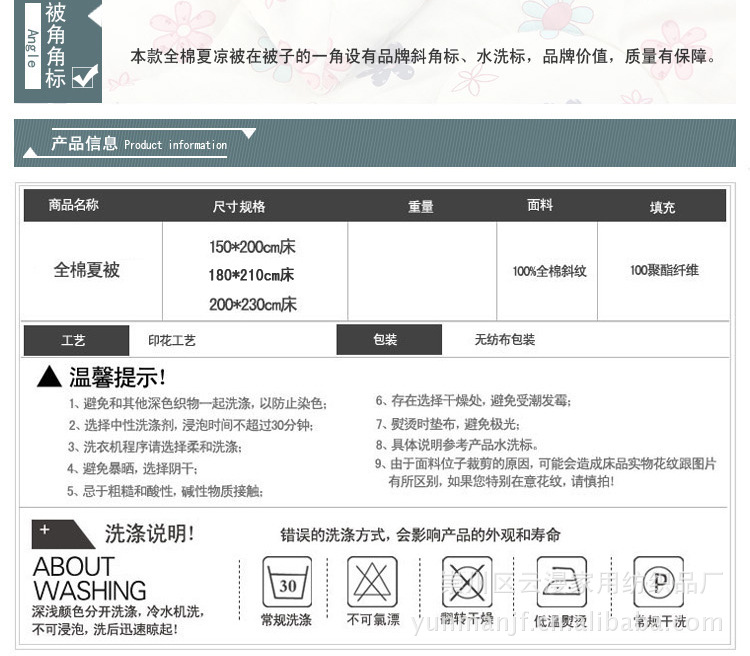Click the 面料 header cell
The width and height of the screenshot is (750, 656).
540,205
